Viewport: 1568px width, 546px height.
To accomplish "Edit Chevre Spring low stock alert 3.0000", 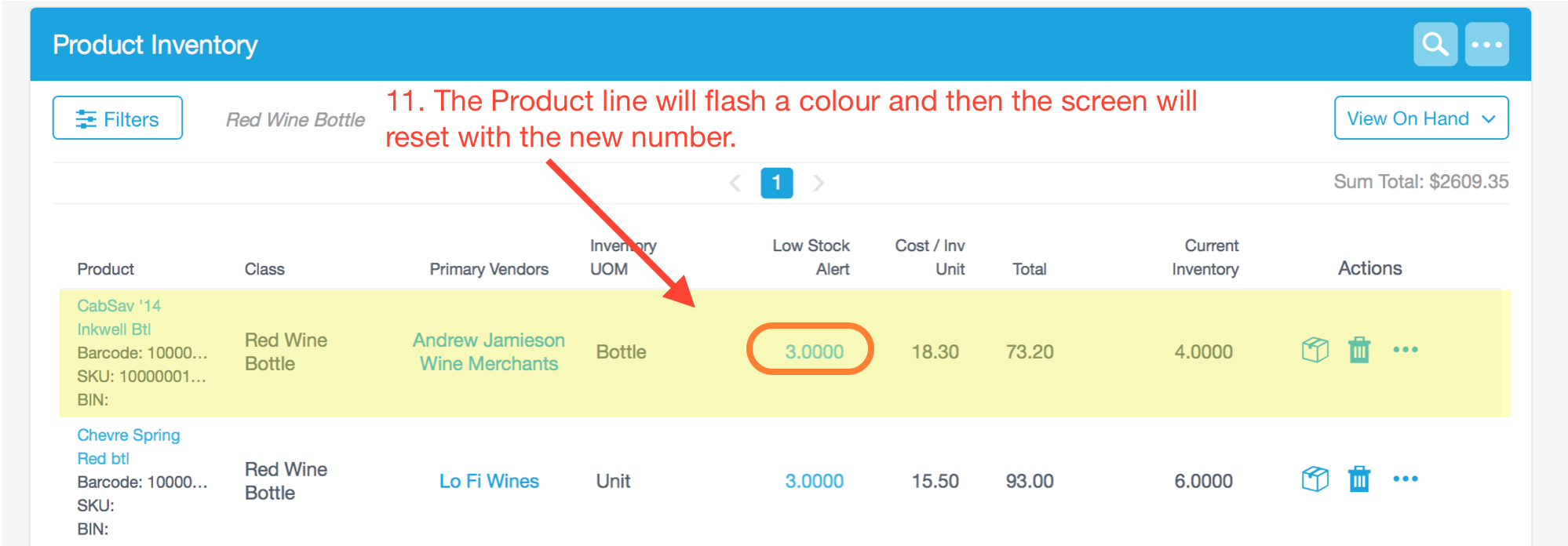I will point(814,482).
